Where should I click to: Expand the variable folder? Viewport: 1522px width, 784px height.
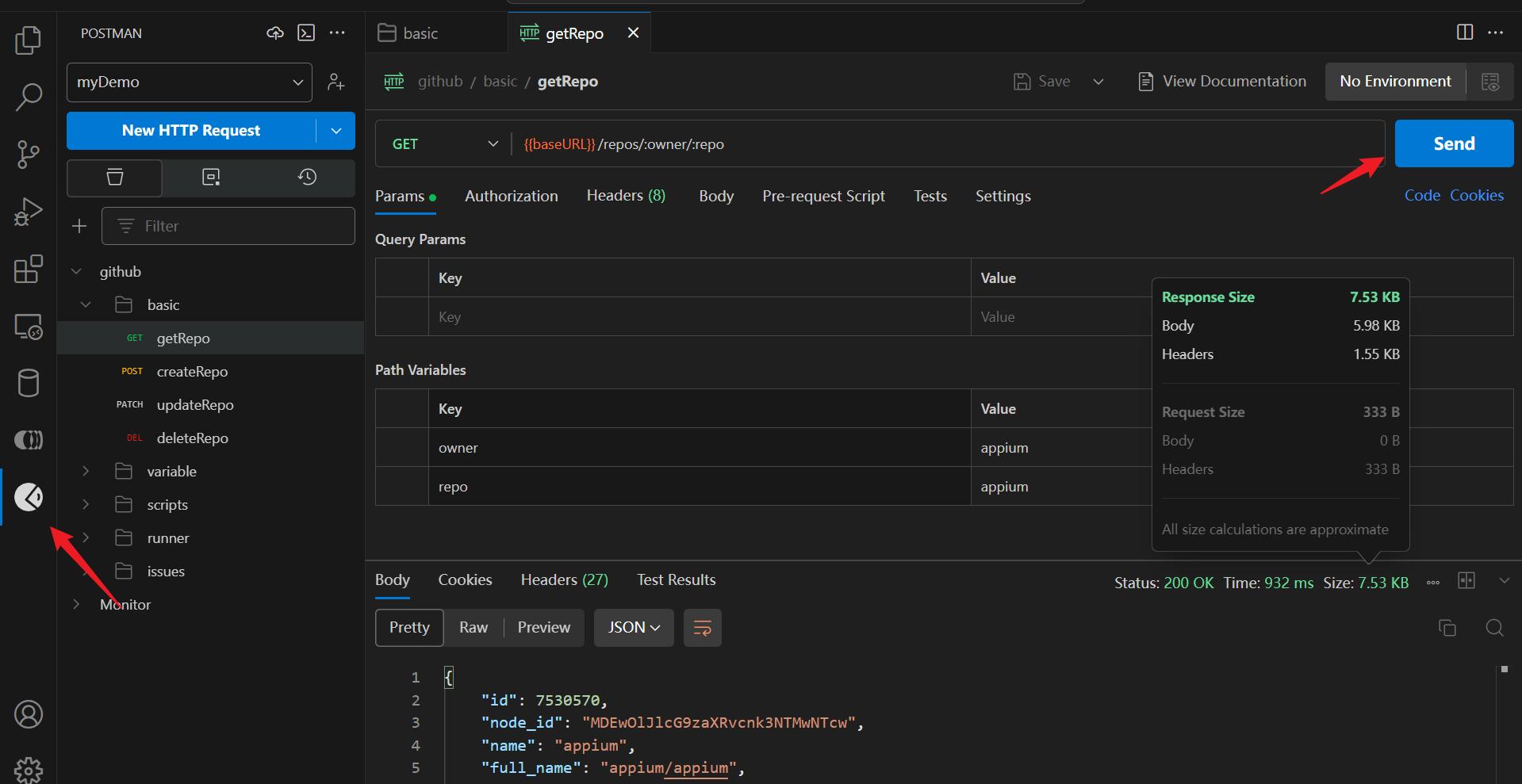tap(86, 472)
